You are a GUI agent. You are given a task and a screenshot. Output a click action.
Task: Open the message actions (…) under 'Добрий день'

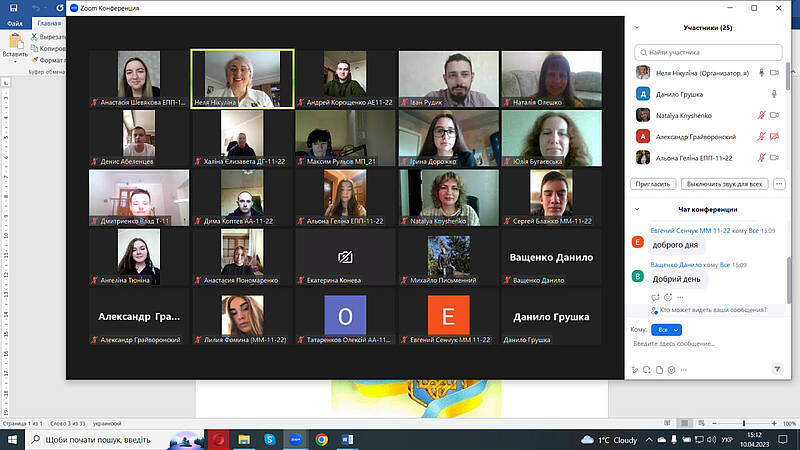[680, 297]
